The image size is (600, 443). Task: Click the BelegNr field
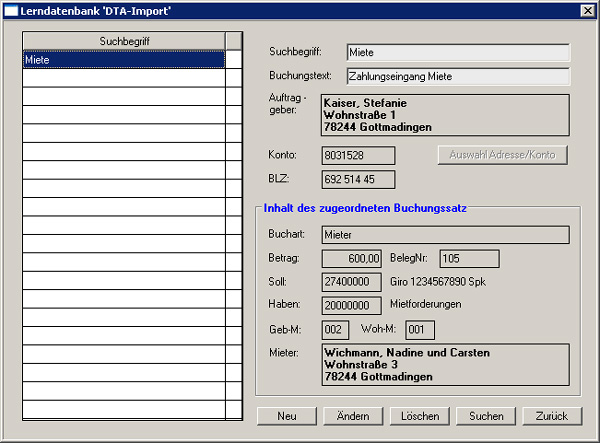tap(469, 259)
